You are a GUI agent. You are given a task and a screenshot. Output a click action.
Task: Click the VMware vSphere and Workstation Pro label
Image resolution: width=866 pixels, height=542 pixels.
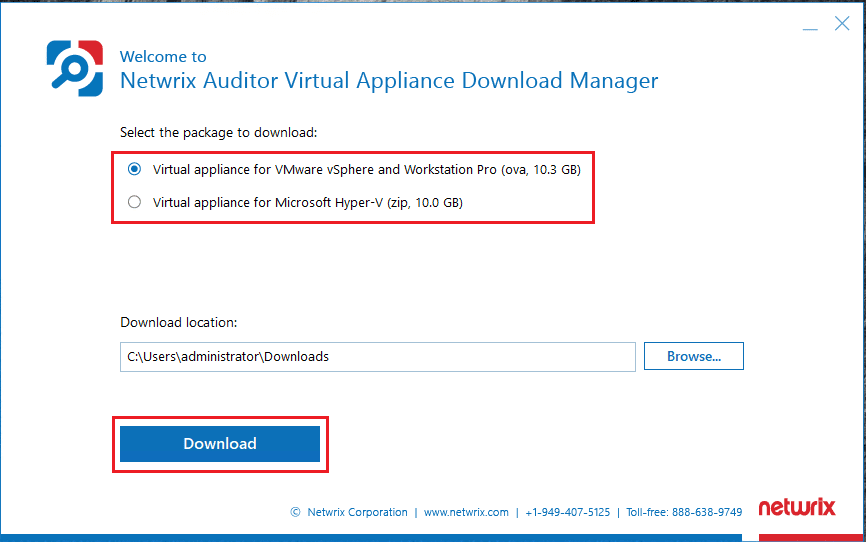tap(366, 170)
